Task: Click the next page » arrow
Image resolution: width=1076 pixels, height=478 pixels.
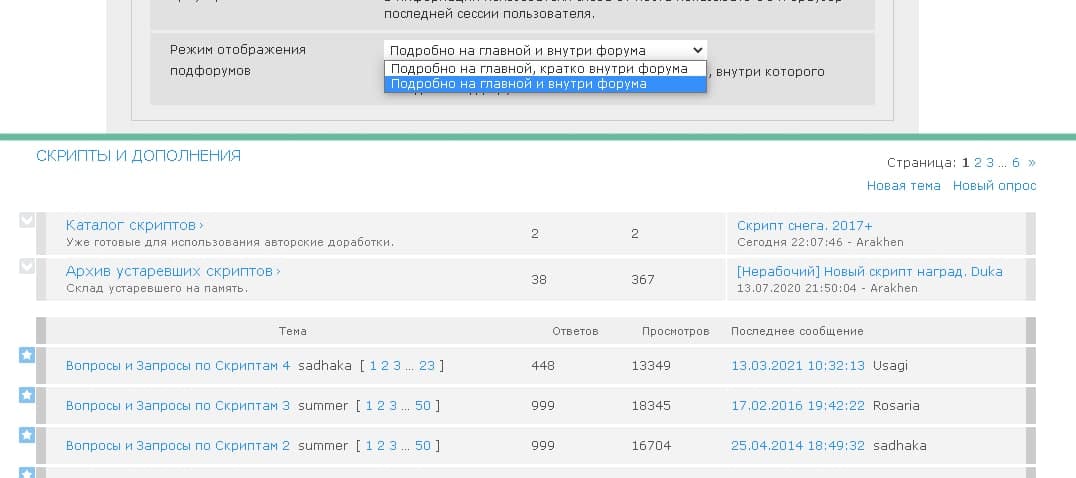Action: click(1032, 163)
